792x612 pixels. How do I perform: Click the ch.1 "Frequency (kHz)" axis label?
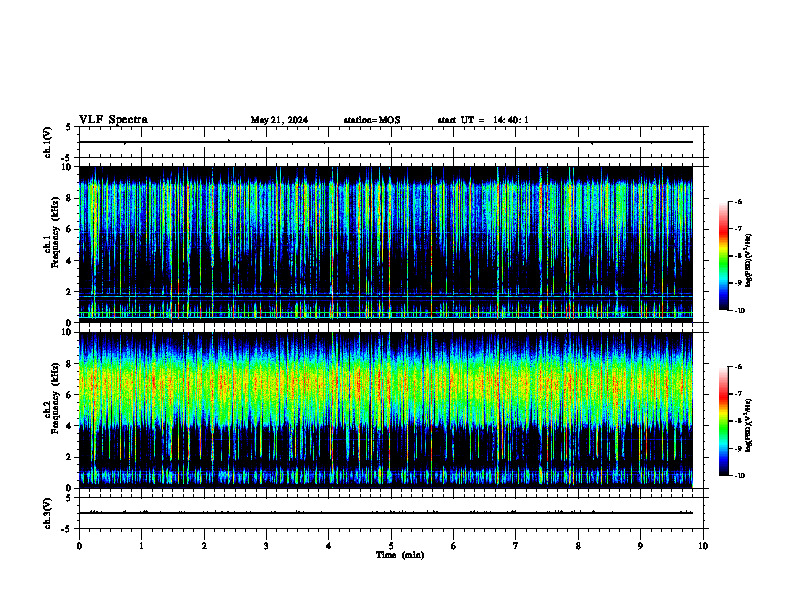55,233
